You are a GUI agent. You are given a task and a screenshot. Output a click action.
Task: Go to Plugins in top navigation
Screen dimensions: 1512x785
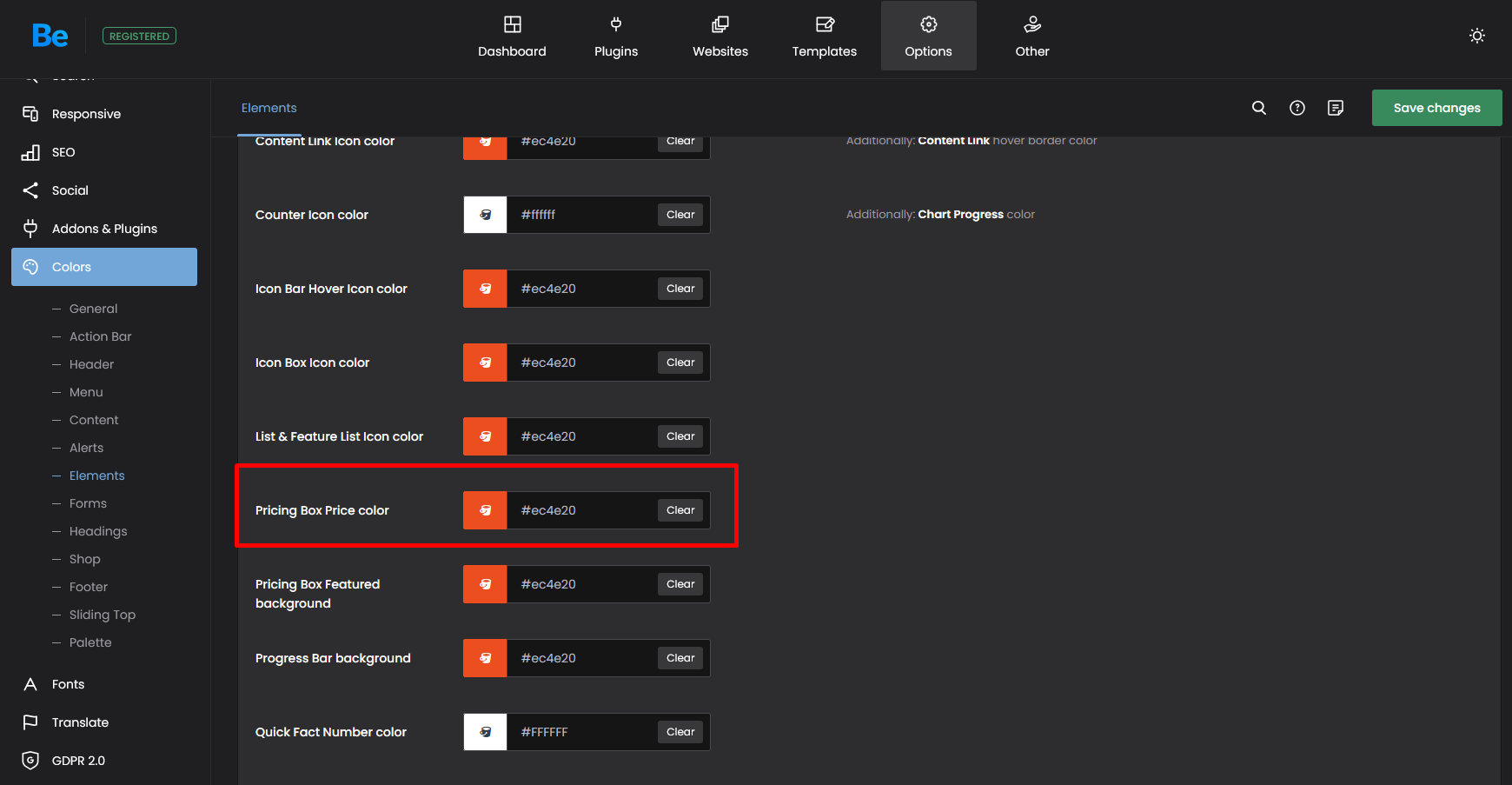click(x=616, y=37)
